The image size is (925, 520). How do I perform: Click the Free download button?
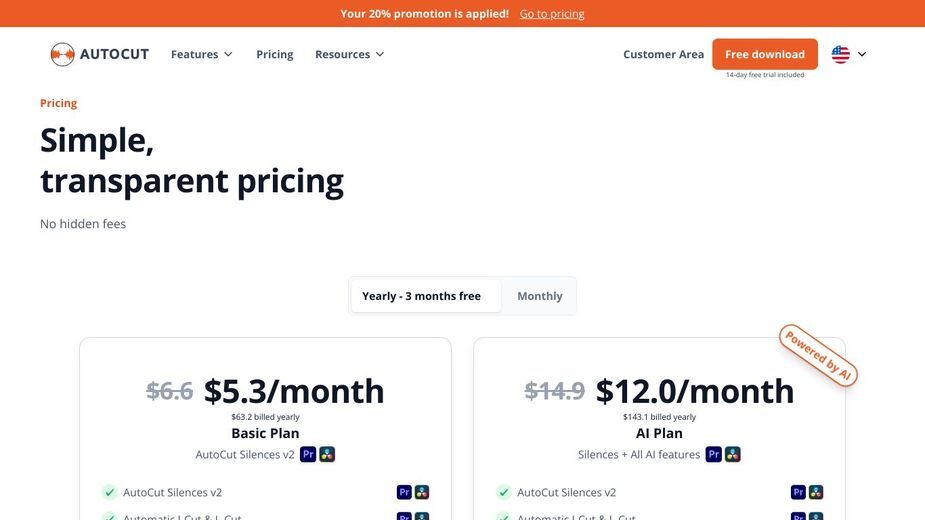765,54
